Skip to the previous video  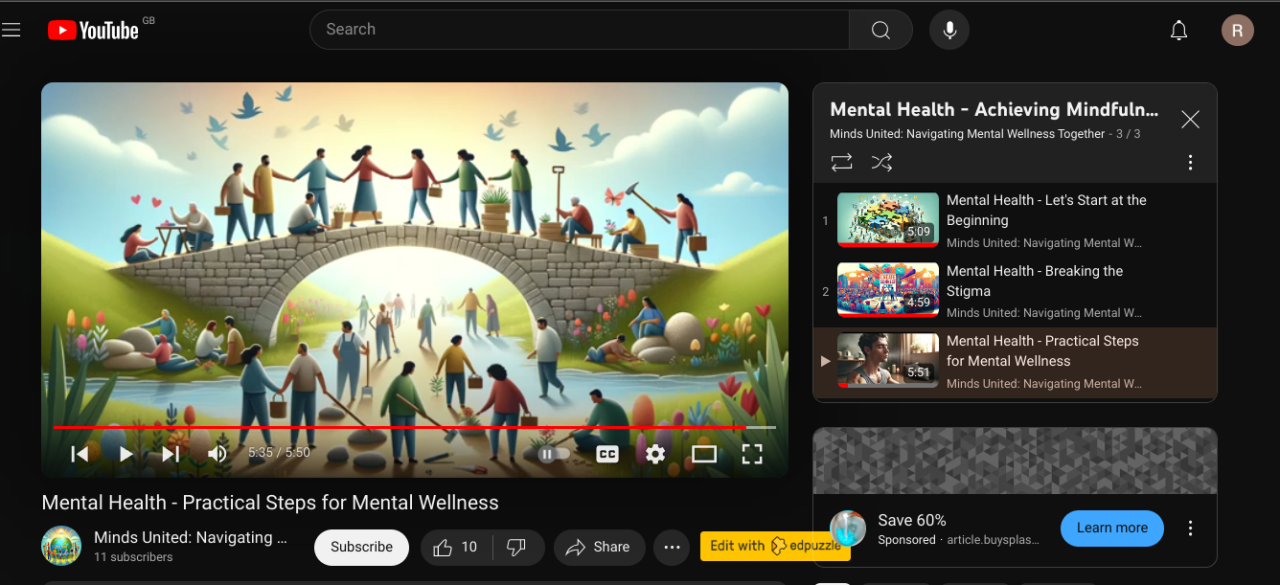(x=80, y=454)
